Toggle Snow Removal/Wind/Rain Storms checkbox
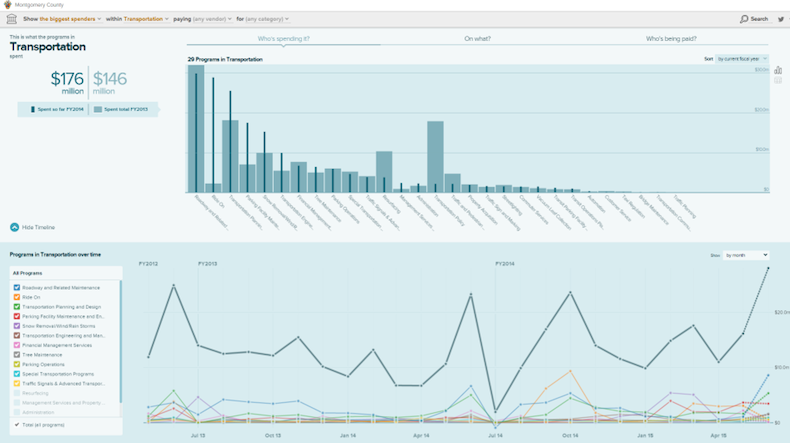This screenshot has height=443, width=790. [x=17, y=325]
